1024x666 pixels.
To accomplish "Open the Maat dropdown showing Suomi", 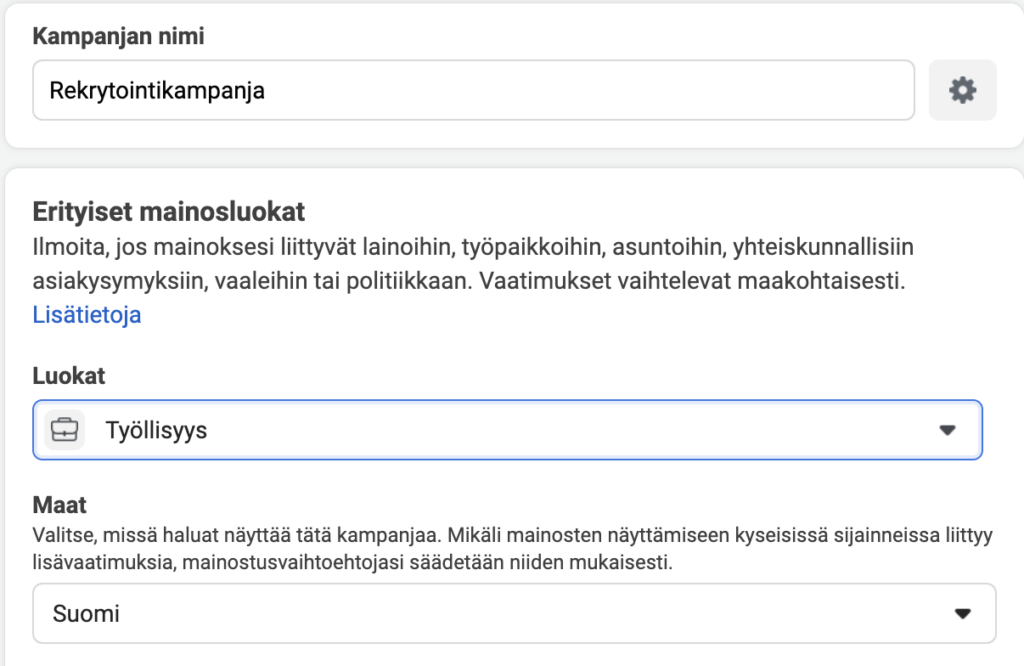I will coord(515,613).
